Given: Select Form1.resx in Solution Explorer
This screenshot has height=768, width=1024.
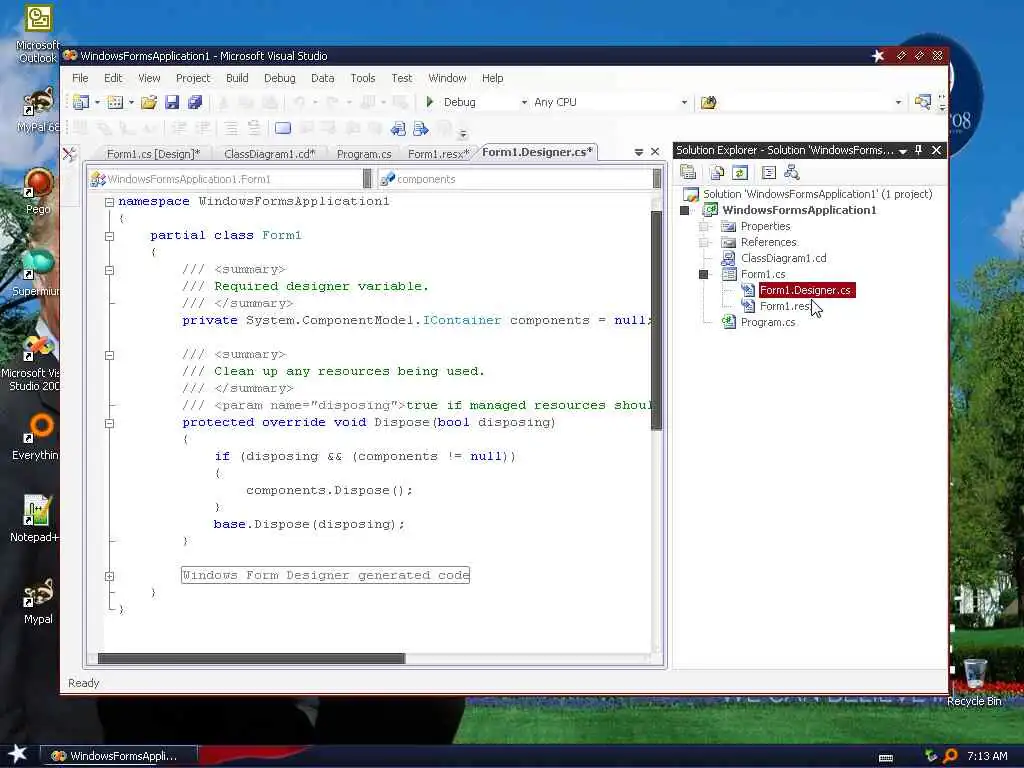Looking at the screenshot, I should [x=785, y=306].
